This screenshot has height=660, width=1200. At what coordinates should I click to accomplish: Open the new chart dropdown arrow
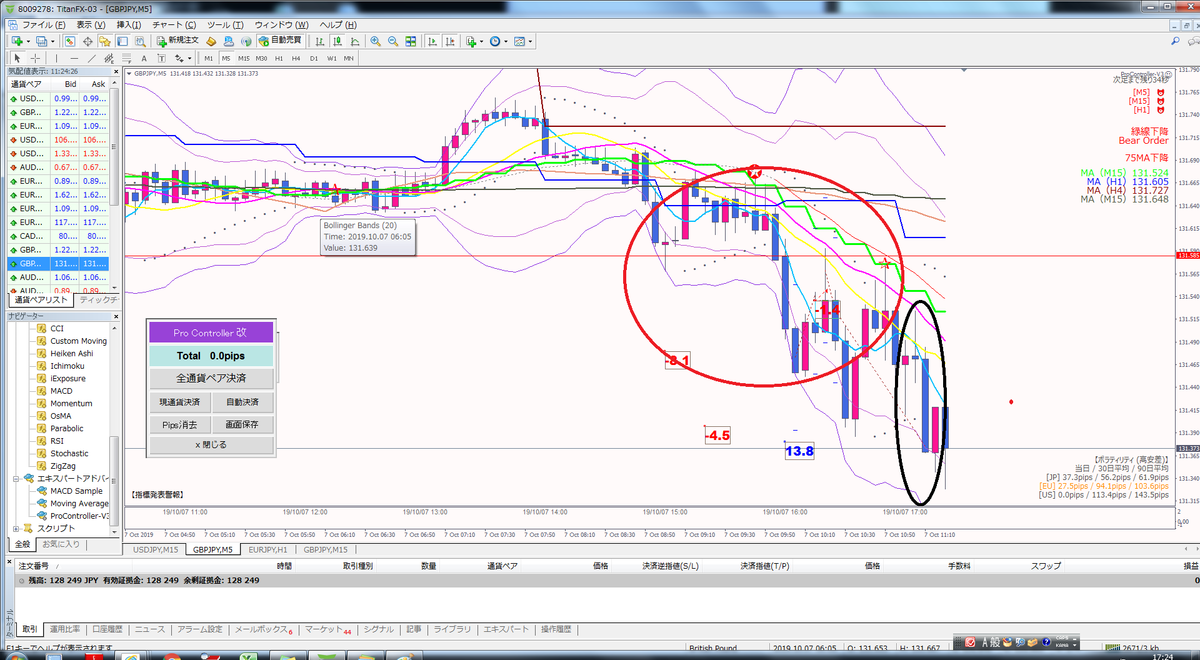tap(28, 41)
